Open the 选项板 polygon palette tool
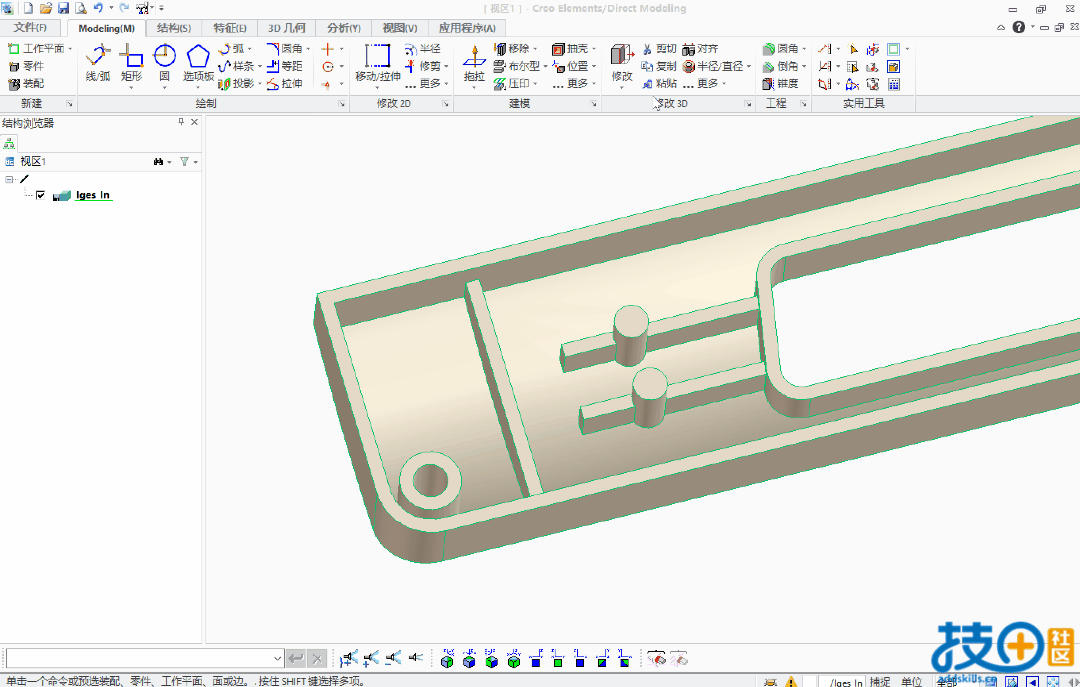 198,63
